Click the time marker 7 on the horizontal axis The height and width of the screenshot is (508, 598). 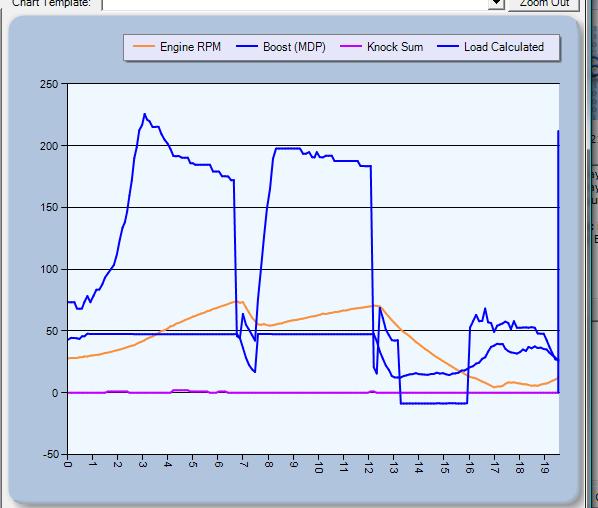tap(243, 465)
